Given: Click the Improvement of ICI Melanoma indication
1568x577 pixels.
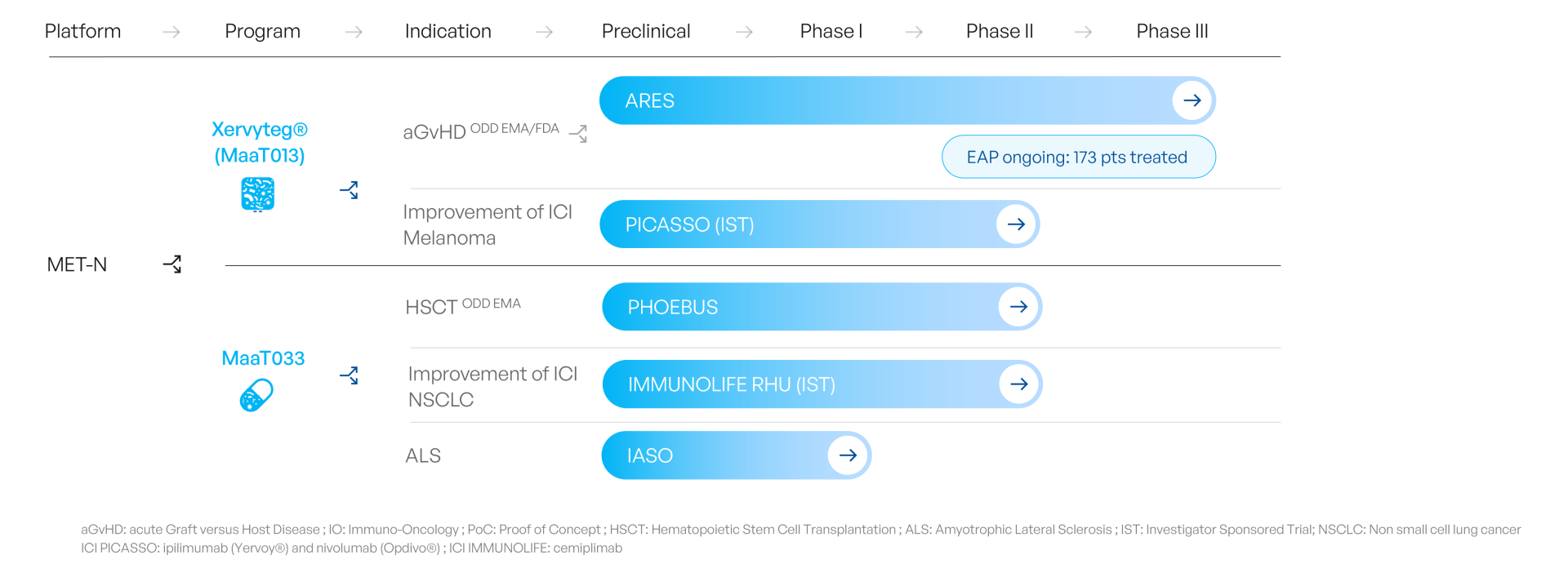Looking at the screenshot, I should (488, 224).
